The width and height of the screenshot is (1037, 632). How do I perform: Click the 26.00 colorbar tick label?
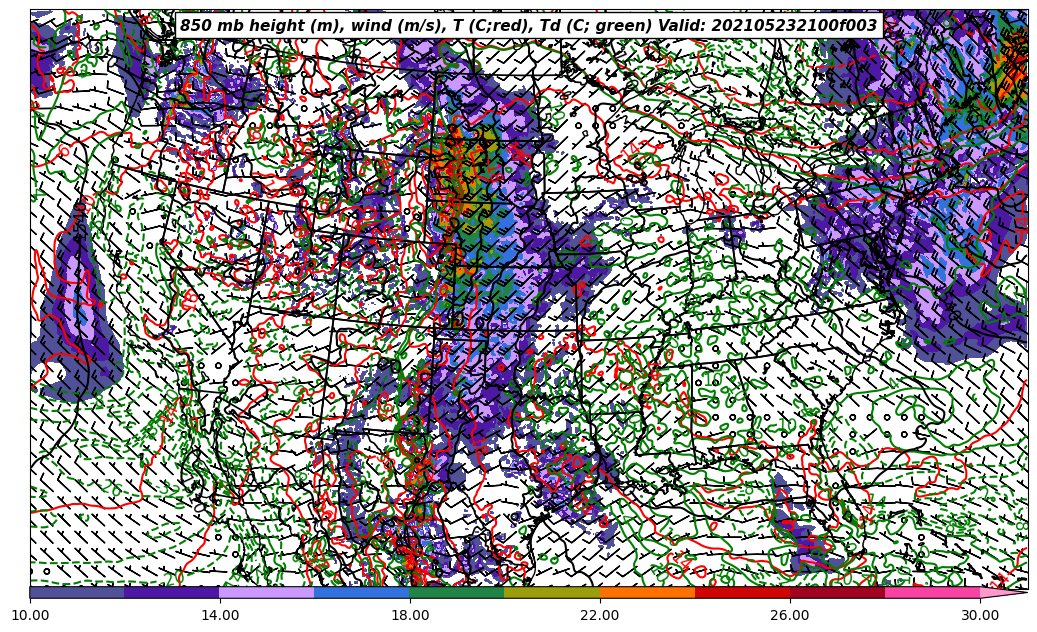(790, 615)
